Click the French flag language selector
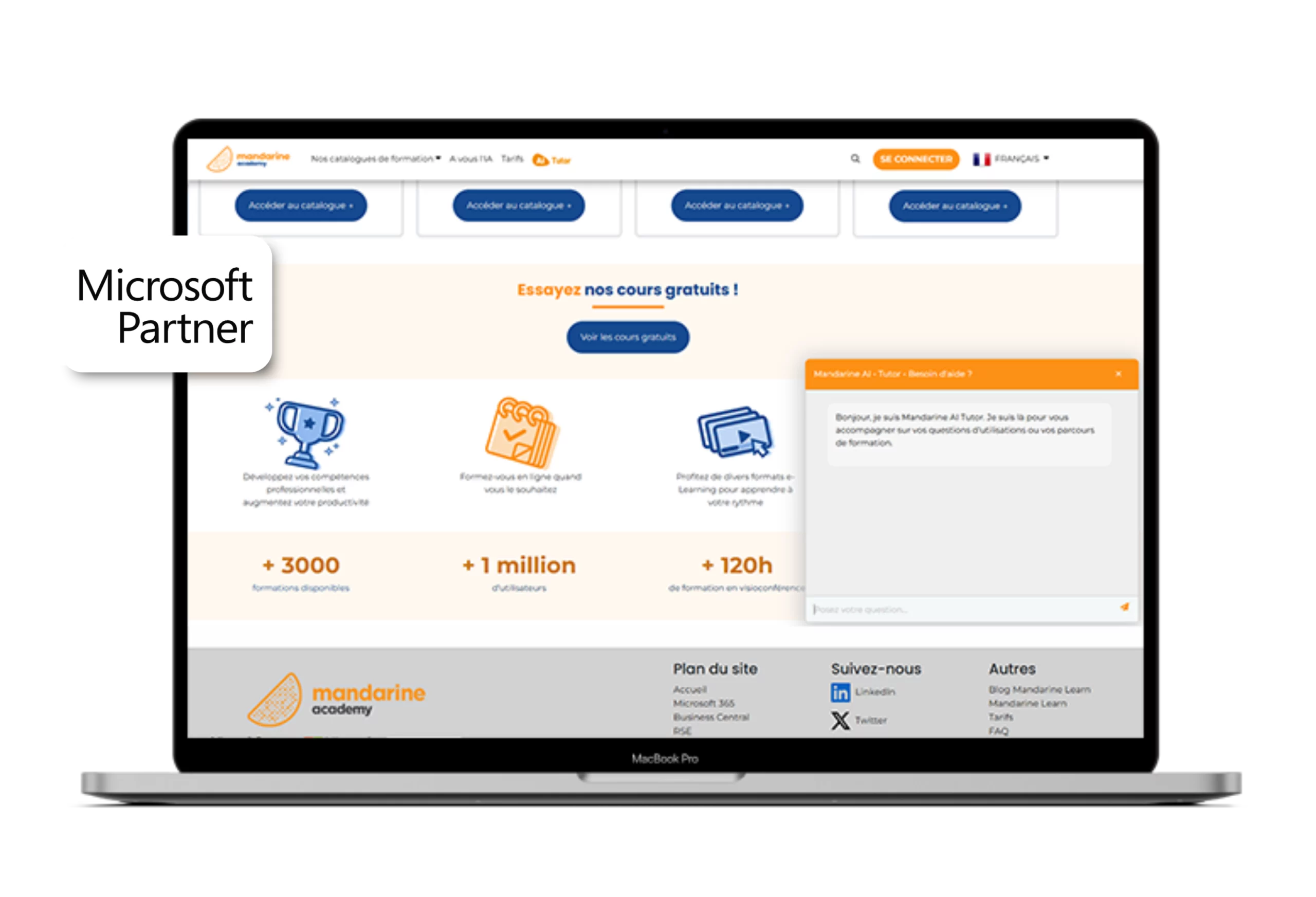 (x=981, y=159)
